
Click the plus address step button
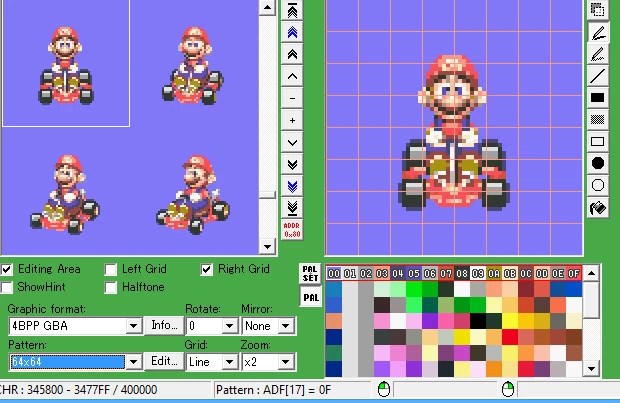coord(292,120)
